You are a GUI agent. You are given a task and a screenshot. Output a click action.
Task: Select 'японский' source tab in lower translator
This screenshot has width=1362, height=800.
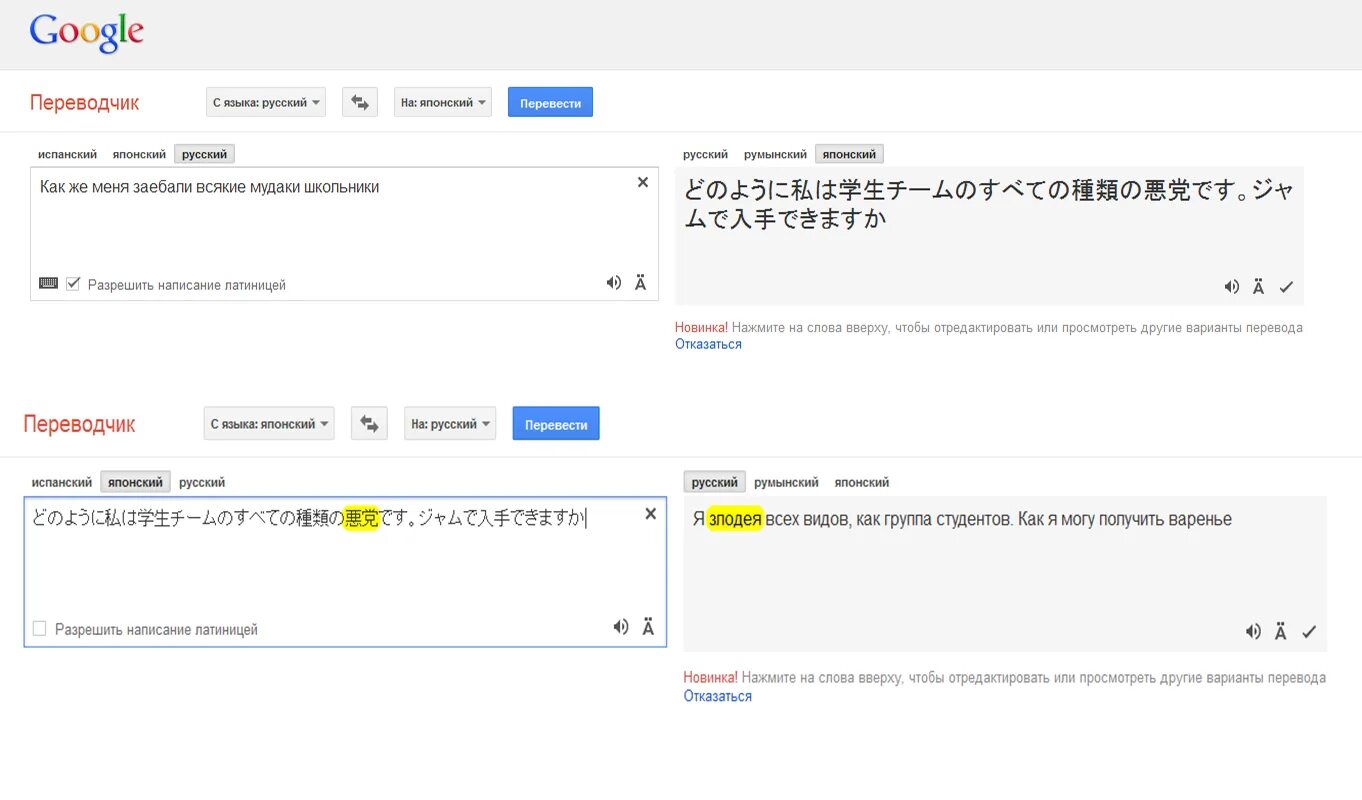135,482
